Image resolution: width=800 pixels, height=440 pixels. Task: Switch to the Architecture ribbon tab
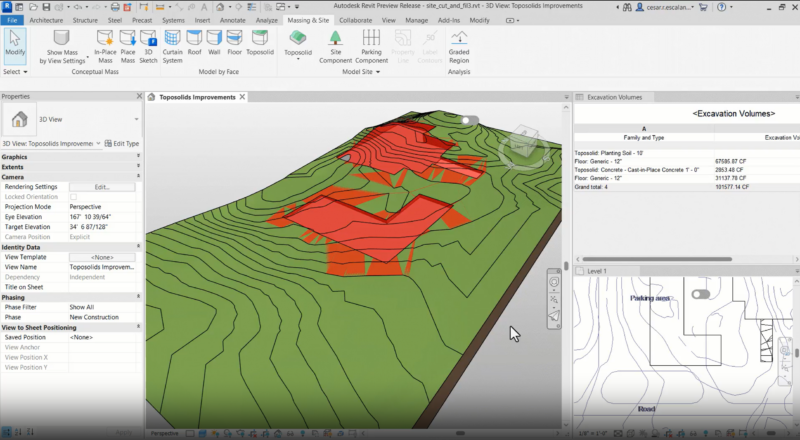coord(46,20)
